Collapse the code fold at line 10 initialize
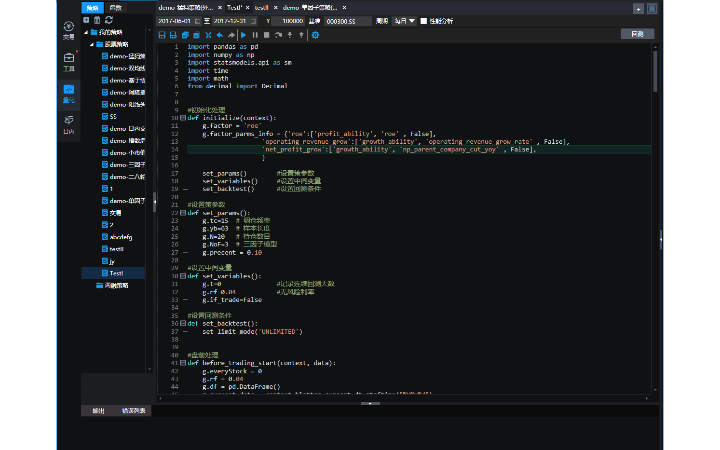The width and height of the screenshot is (720, 450). point(183,118)
